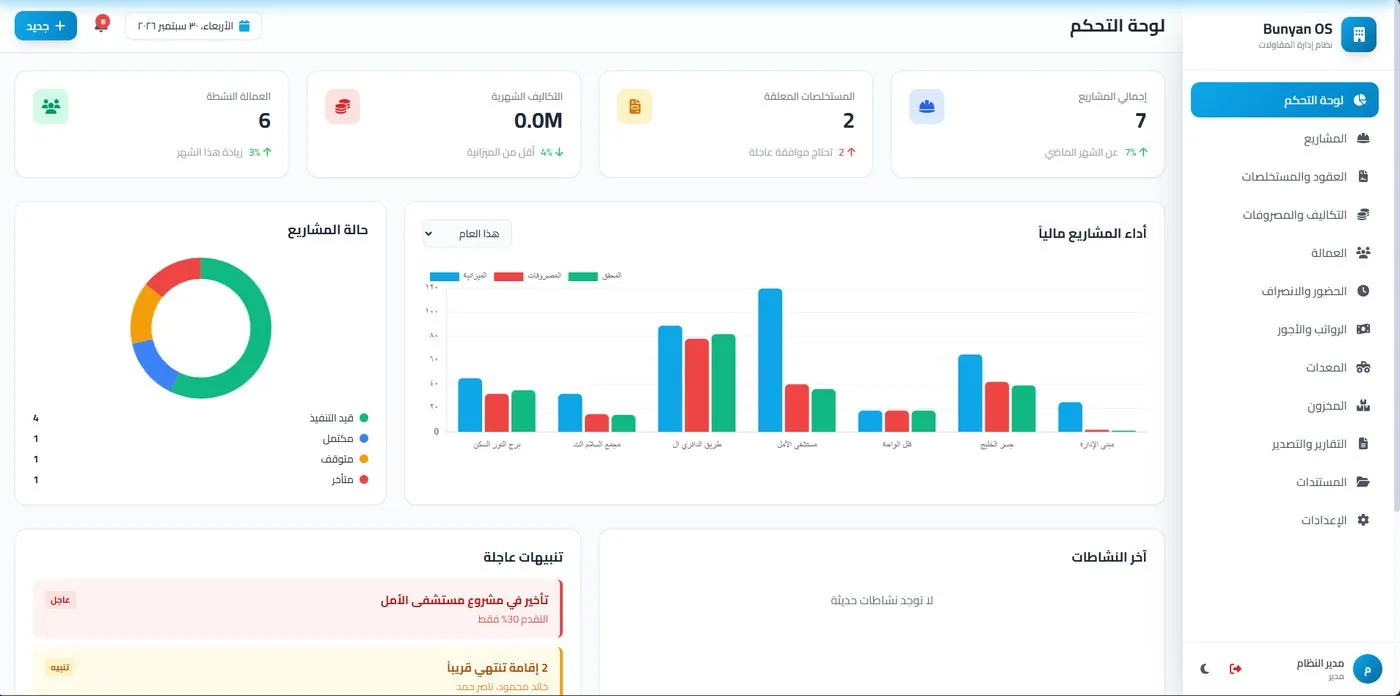Click the حالة المشاريع panel title
The image size is (1400, 696).
tap(328, 230)
